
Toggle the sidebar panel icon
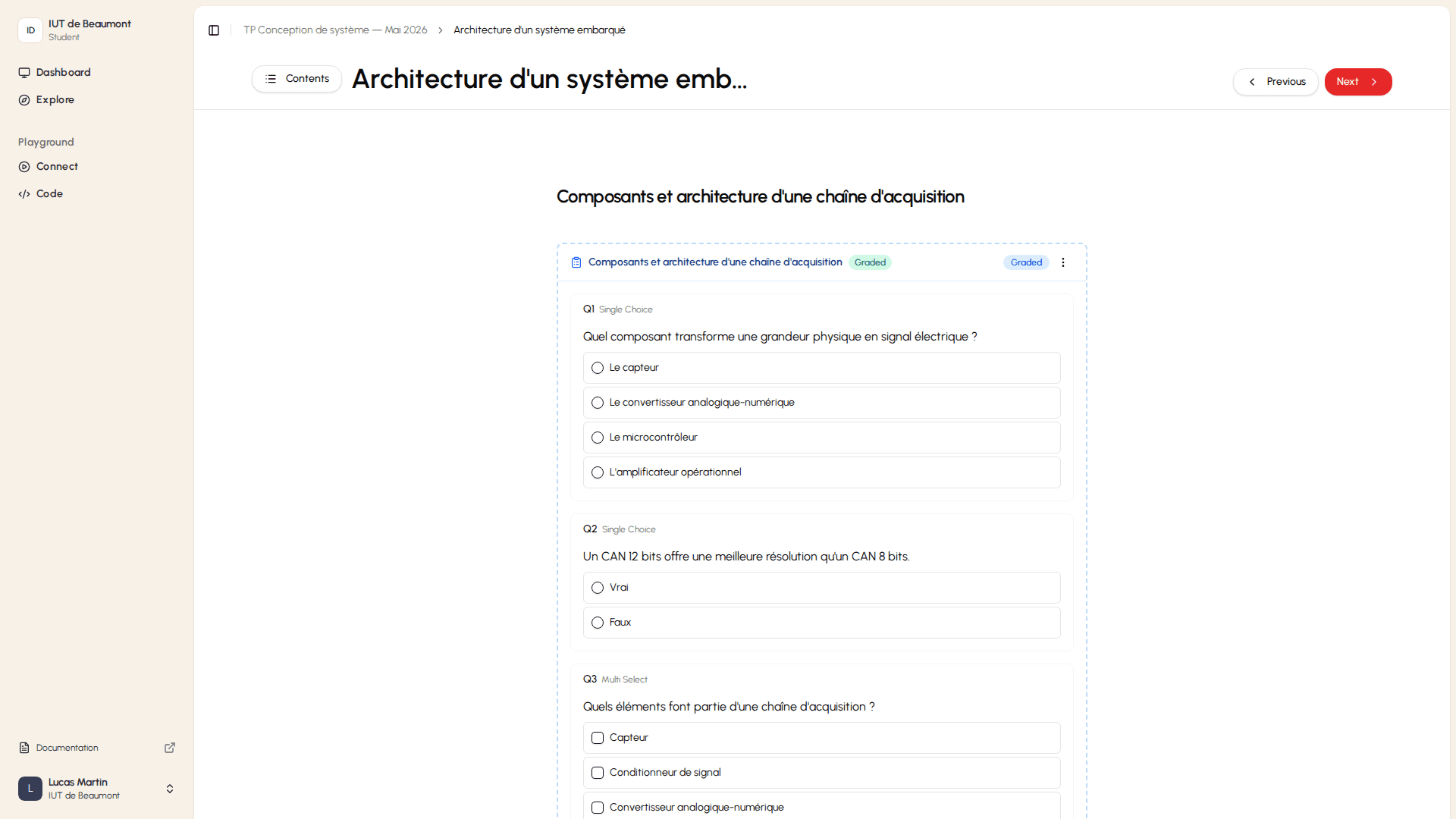click(x=214, y=30)
